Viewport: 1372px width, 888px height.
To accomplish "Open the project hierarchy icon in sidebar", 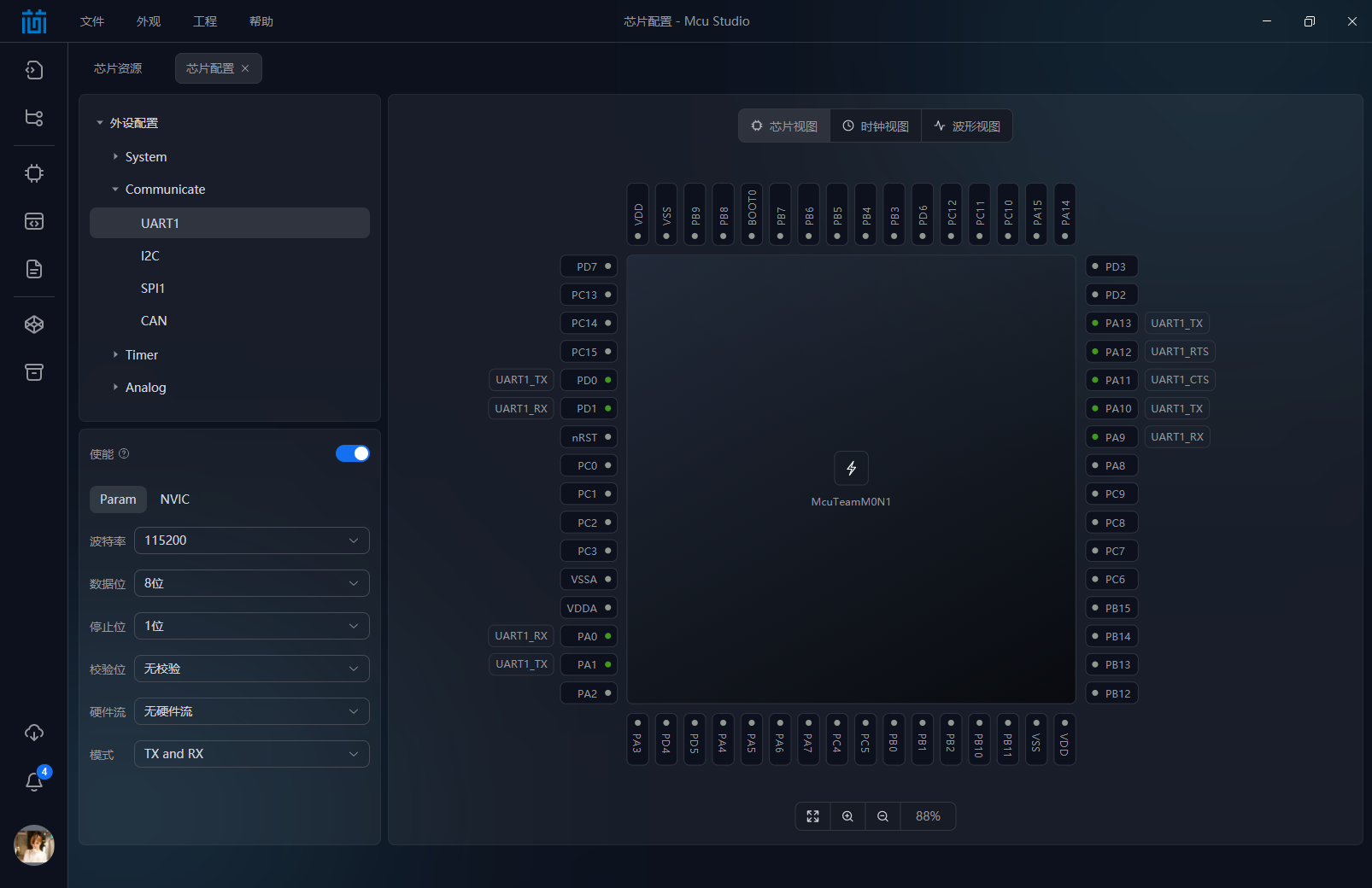I will (x=34, y=119).
